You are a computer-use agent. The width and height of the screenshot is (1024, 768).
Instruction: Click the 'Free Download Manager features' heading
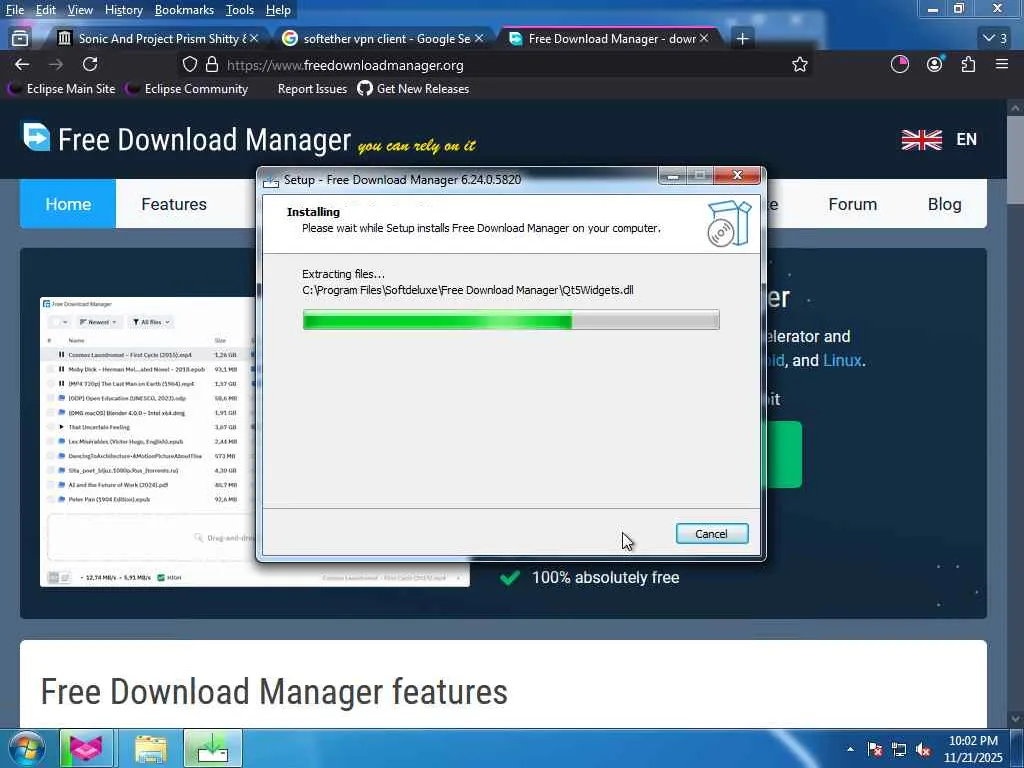[x=274, y=692]
